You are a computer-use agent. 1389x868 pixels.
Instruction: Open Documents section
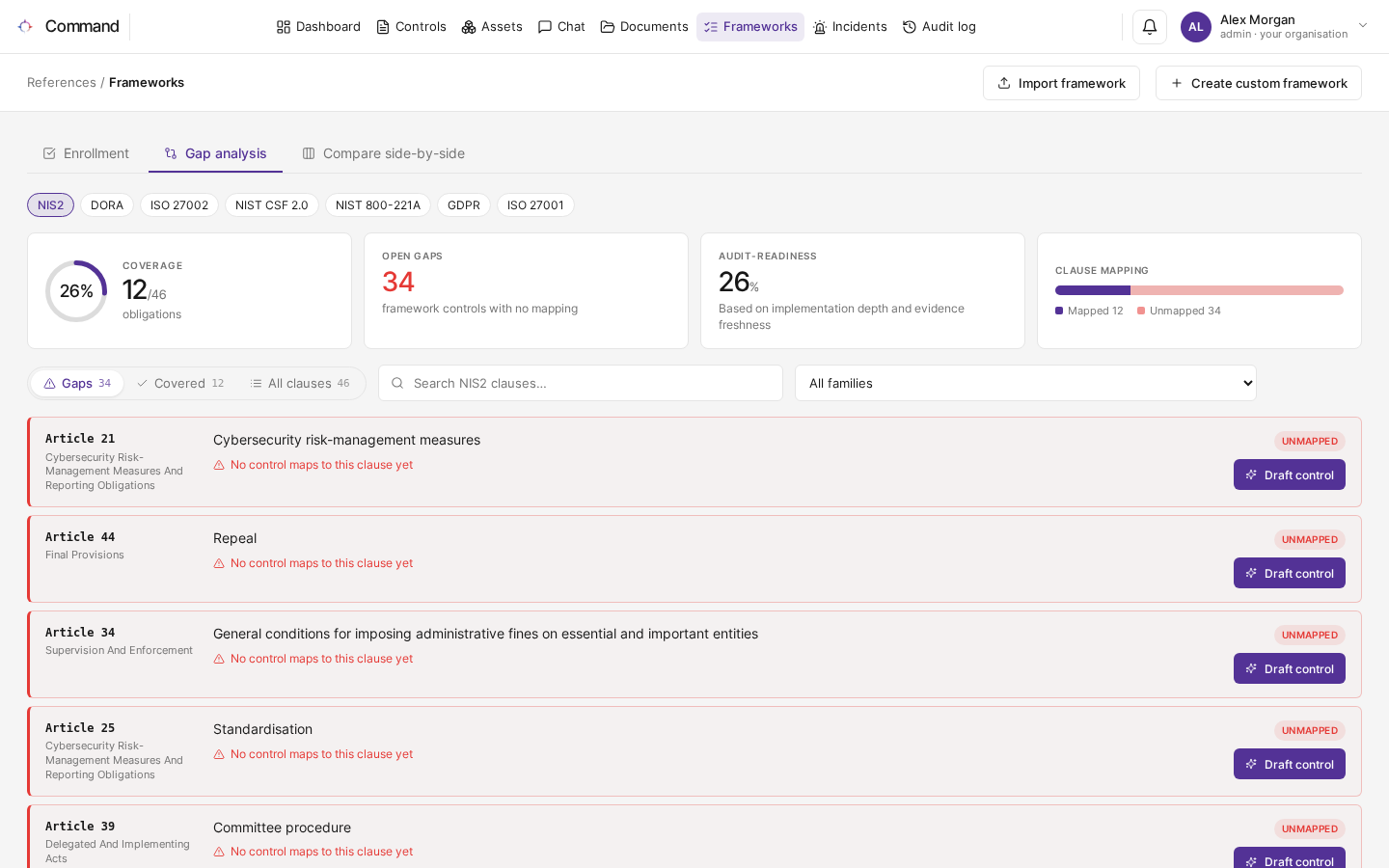pos(644,27)
